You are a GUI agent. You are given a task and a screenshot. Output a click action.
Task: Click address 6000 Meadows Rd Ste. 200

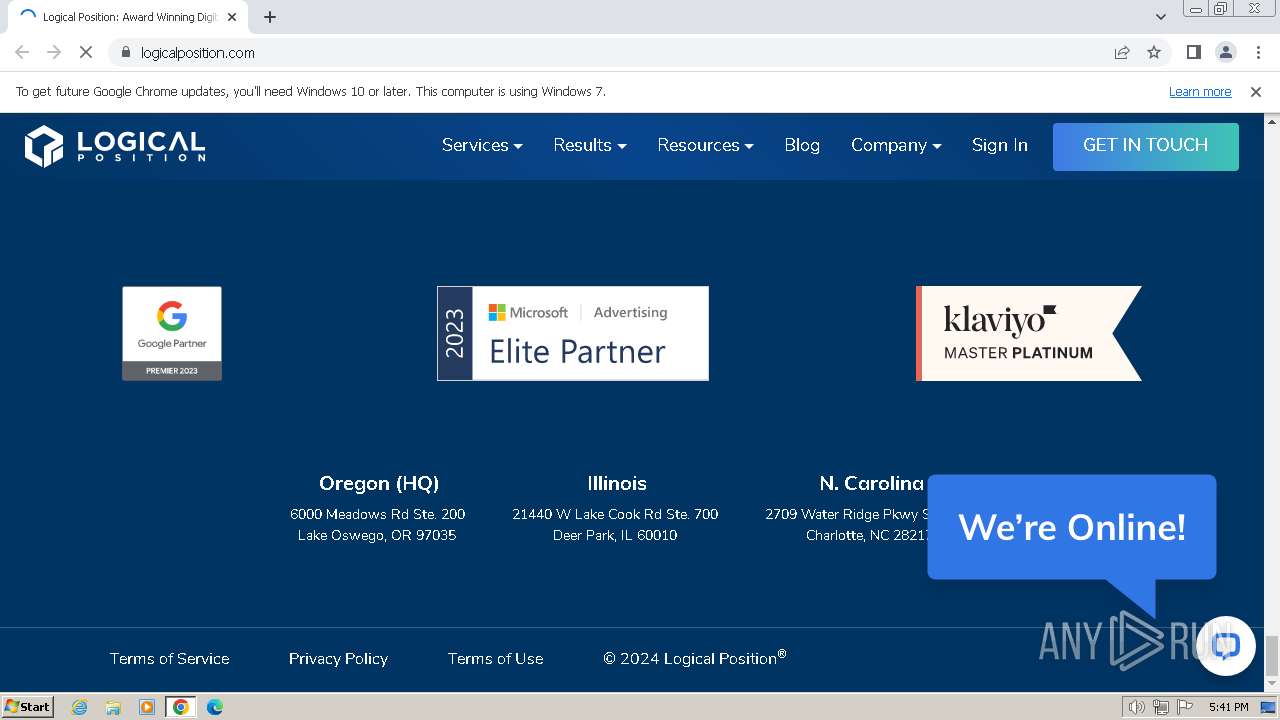378,514
